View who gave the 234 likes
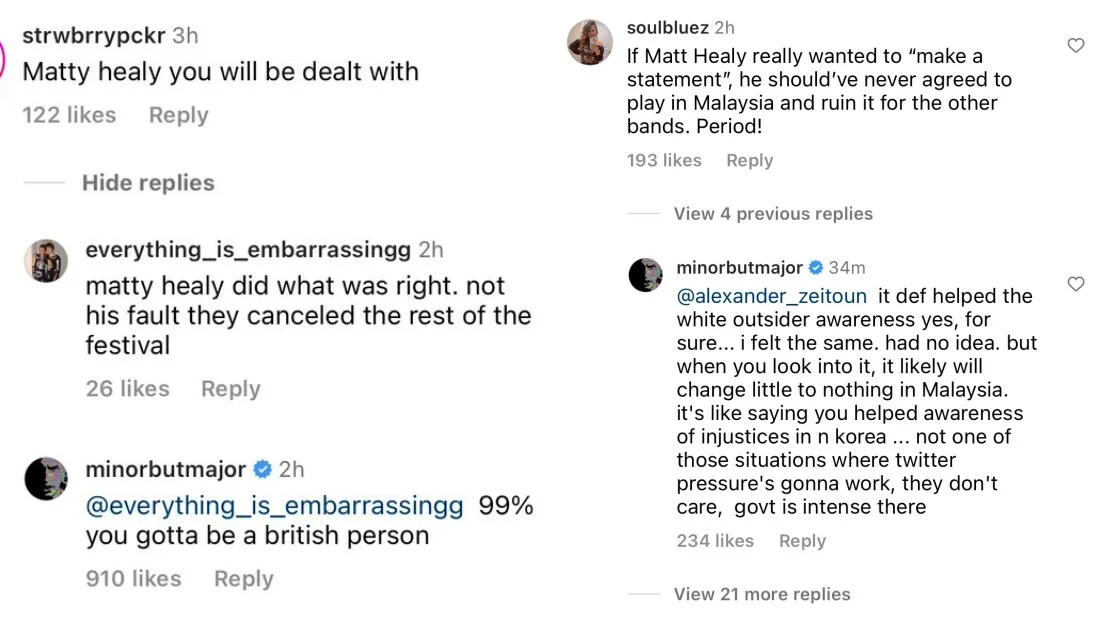 715,541
